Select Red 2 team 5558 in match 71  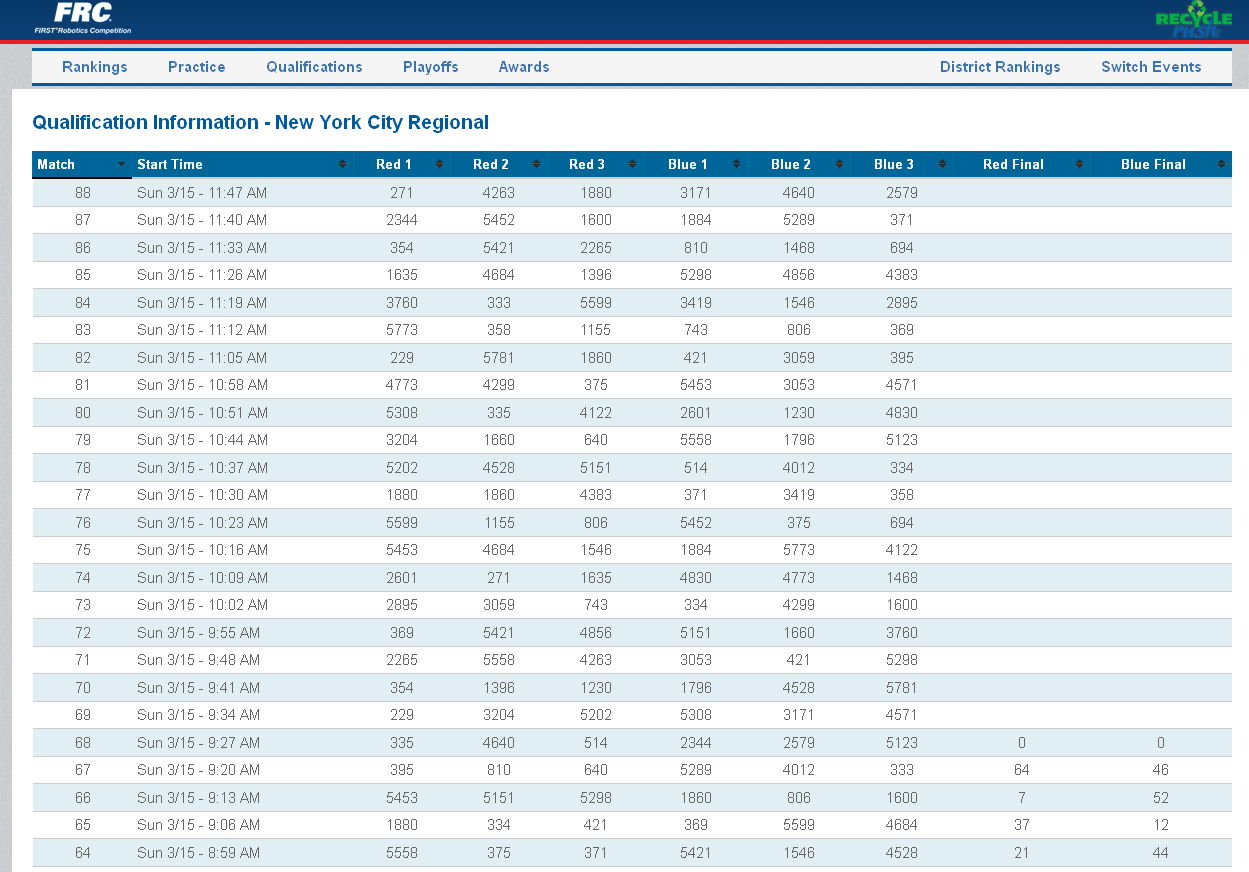(499, 660)
